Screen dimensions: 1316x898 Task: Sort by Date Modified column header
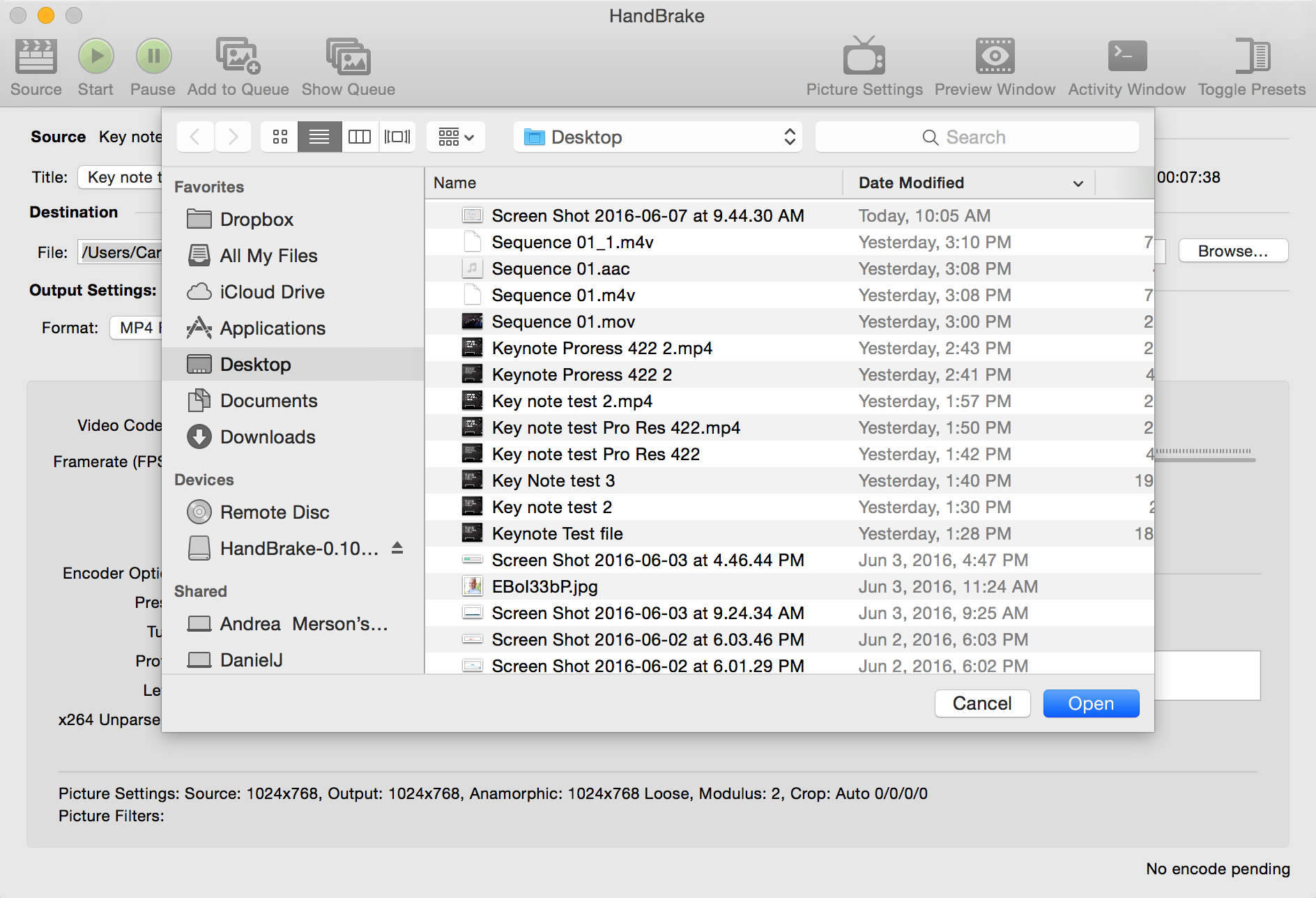(x=968, y=183)
